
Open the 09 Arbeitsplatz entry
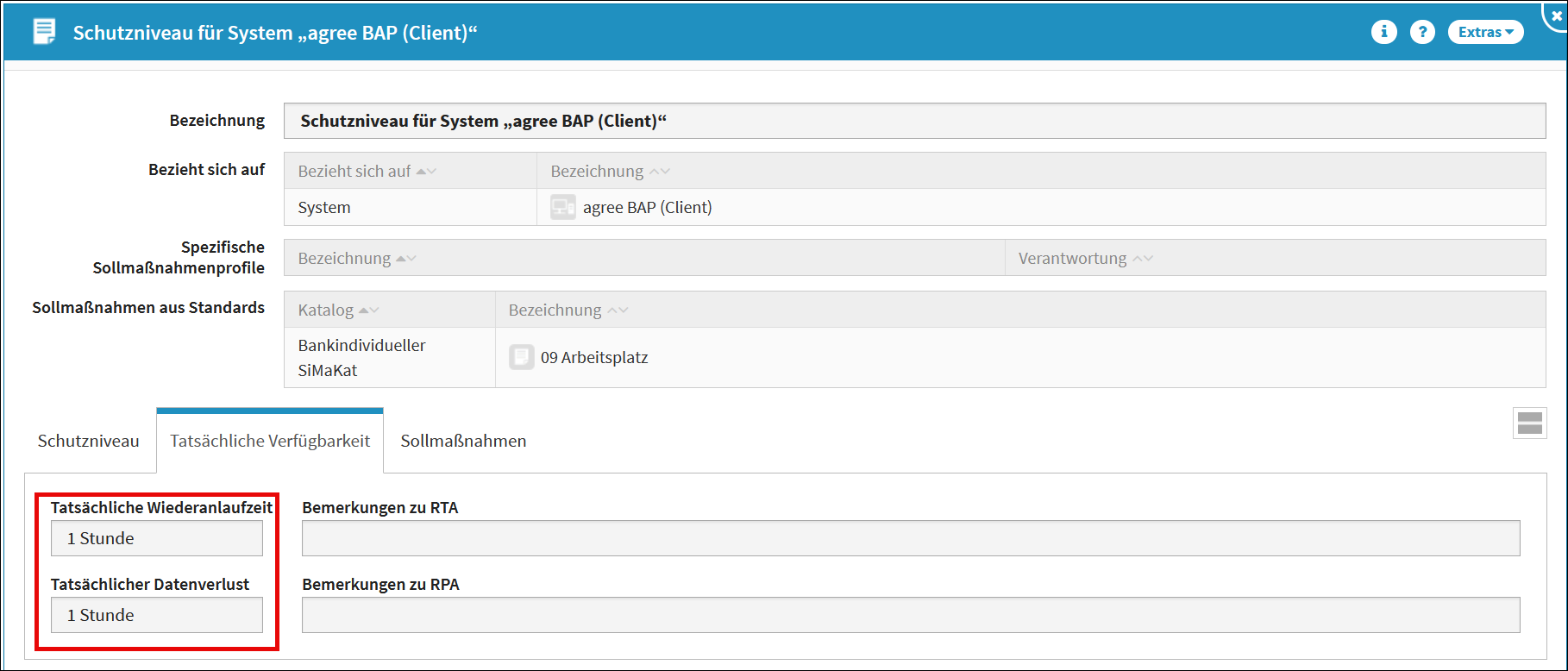coord(593,357)
